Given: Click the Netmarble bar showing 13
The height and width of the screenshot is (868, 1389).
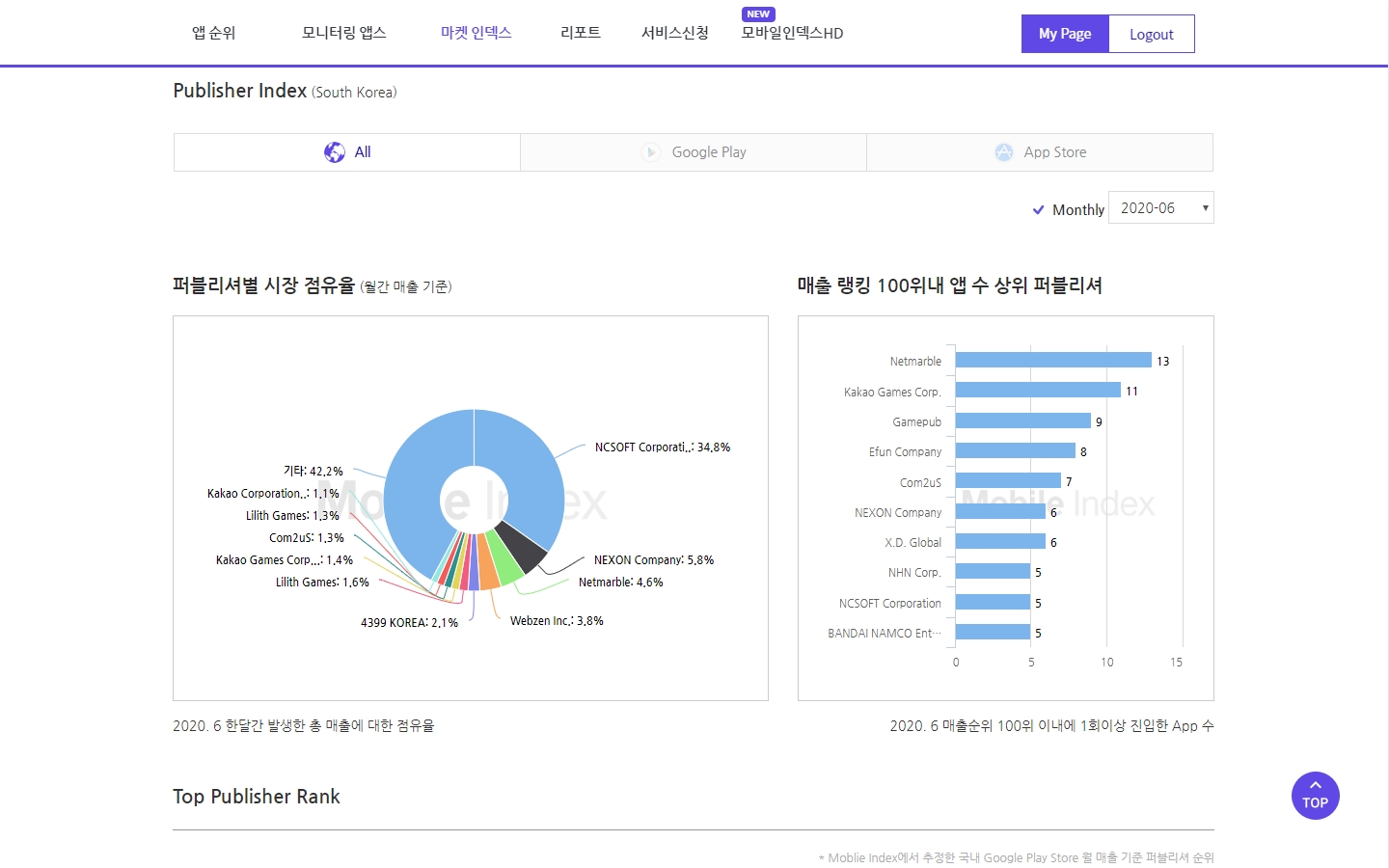Looking at the screenshot, I should pyautogui.click(x=1053, y=360).
